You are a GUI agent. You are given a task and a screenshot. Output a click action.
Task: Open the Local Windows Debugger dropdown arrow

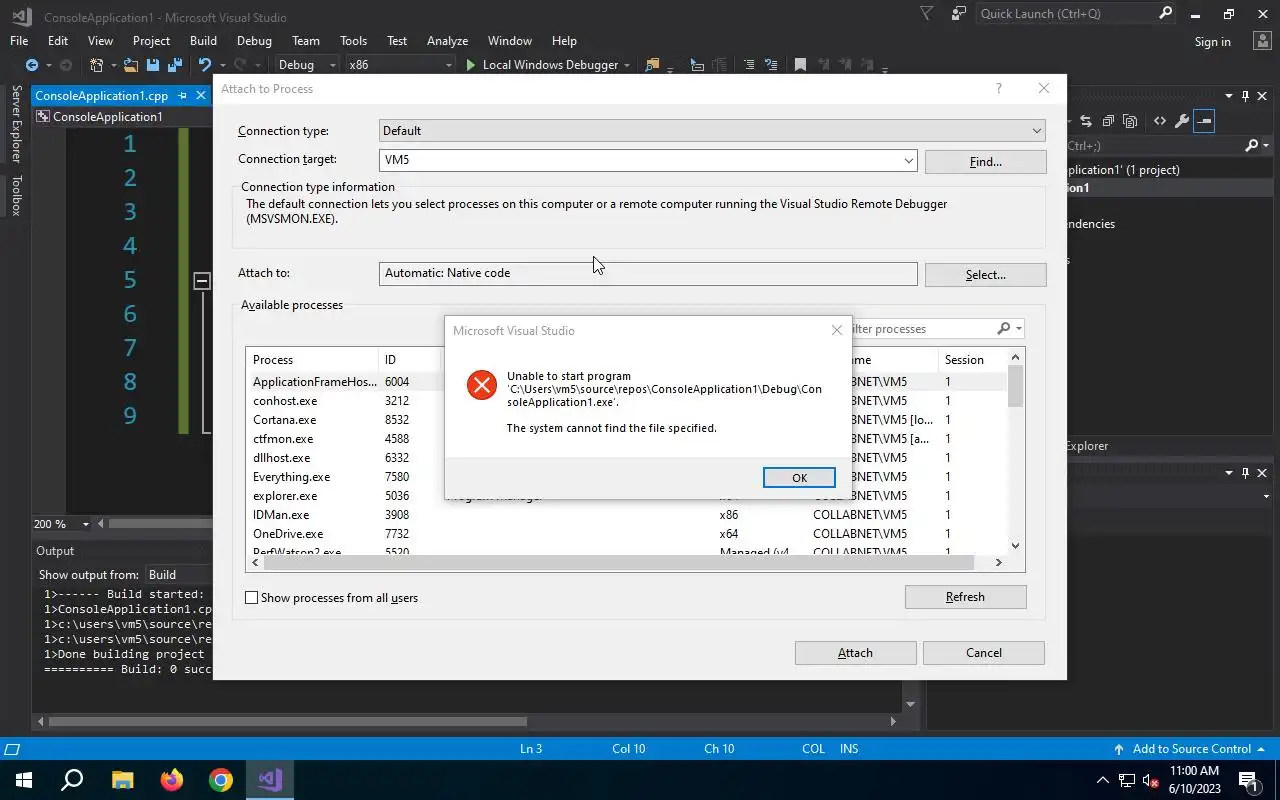(x=627, y=65)
